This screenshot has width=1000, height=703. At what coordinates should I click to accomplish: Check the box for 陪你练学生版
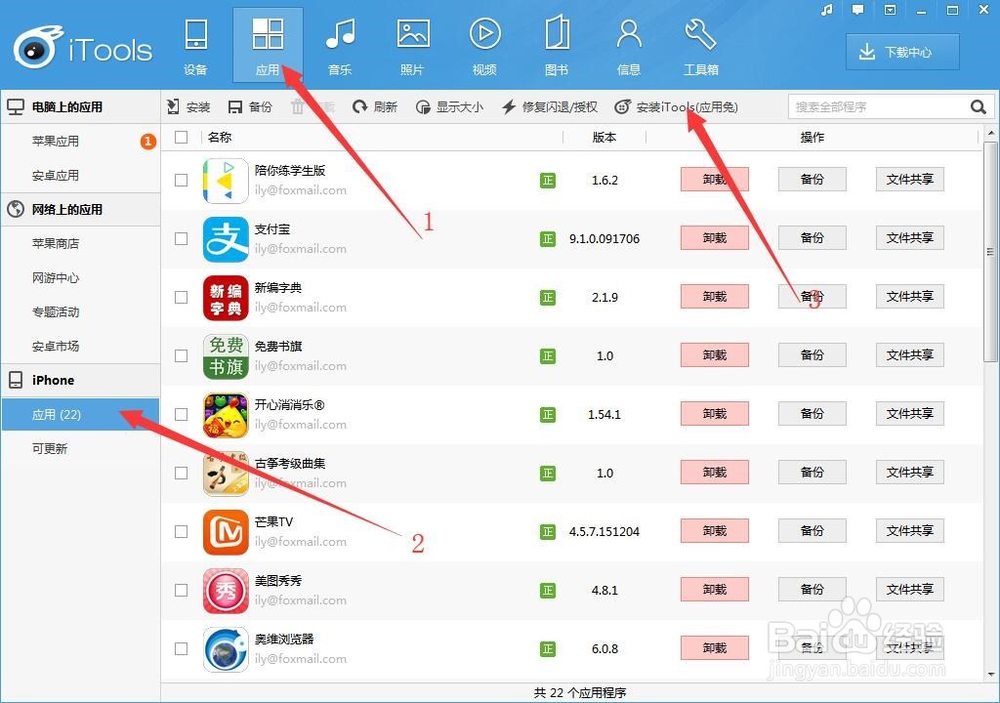(181, 180)
